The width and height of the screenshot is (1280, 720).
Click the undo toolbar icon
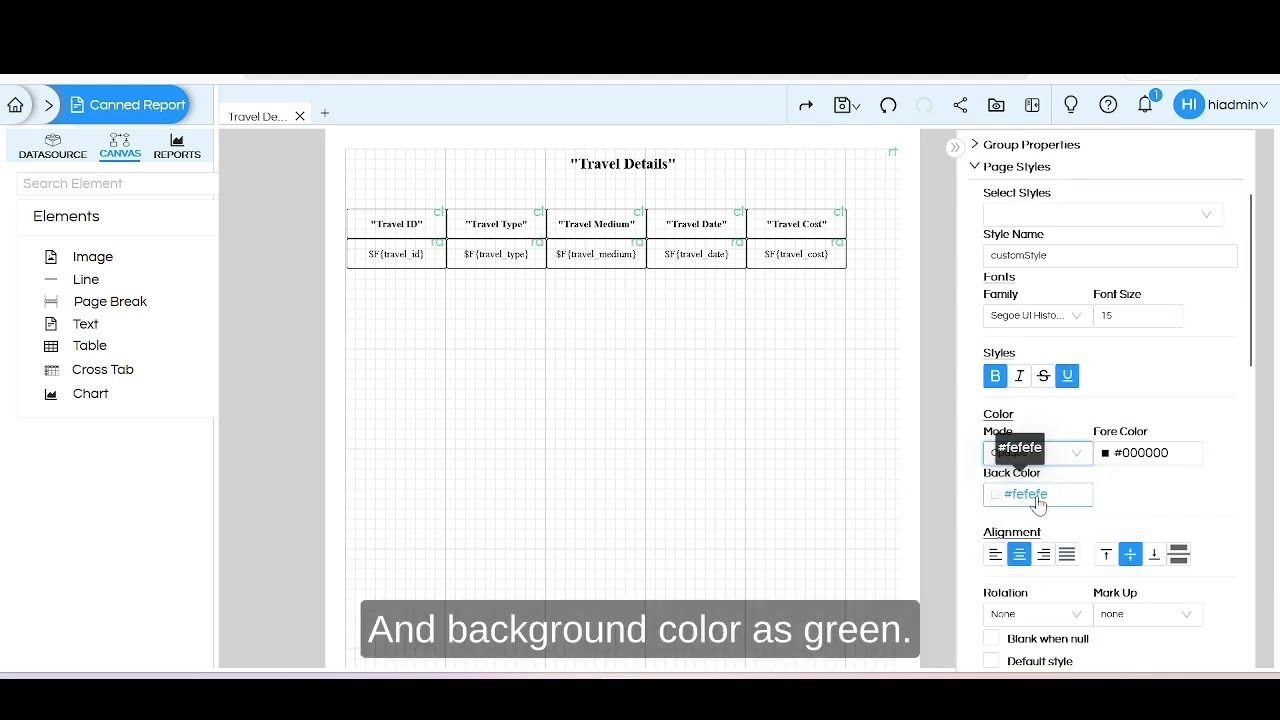pos(888,105)
